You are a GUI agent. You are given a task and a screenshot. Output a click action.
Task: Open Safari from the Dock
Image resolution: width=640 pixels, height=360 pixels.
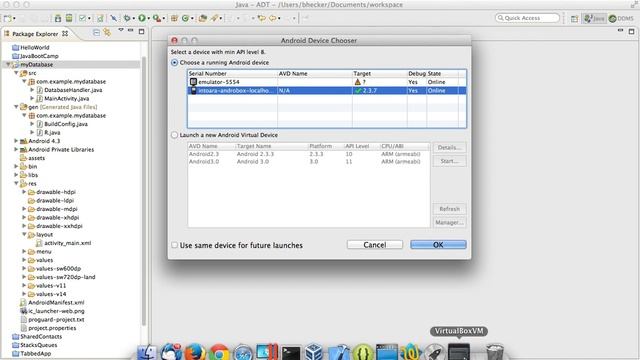pyautogui.click(x=243, y=352)
